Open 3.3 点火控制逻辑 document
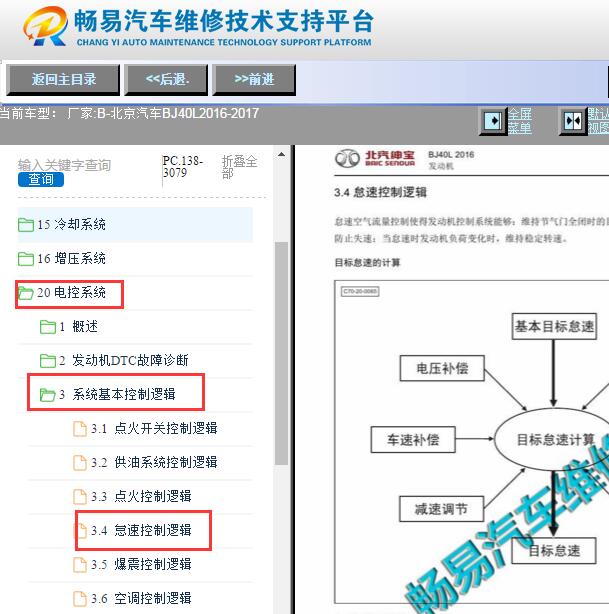This screenshot has height=614, width=609. click(x=141, y=497)
